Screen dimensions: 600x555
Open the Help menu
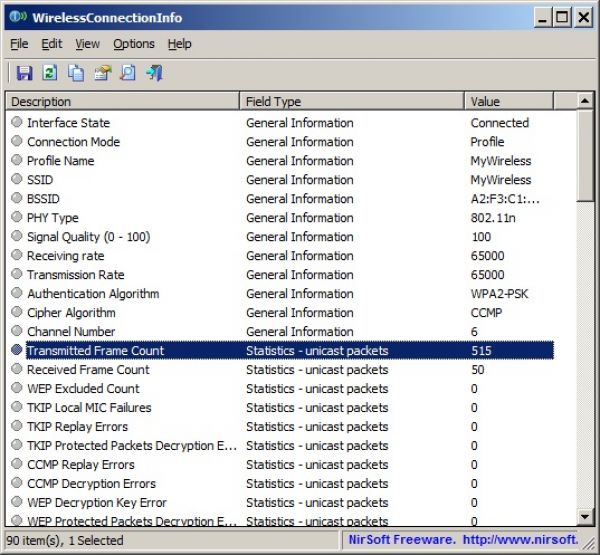179,44
